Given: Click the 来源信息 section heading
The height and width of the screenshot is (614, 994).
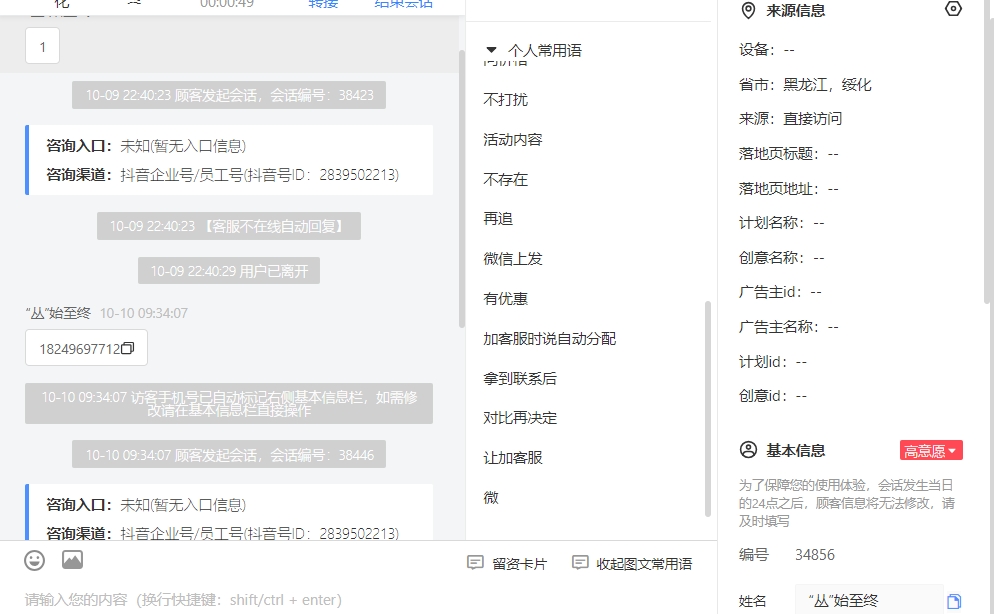Looking at the screenshot, I should click(796, 11).
